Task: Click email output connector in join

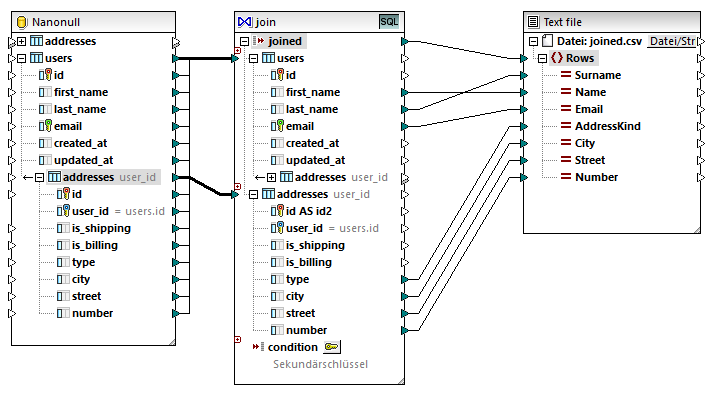Action: [x=405, y=126]
